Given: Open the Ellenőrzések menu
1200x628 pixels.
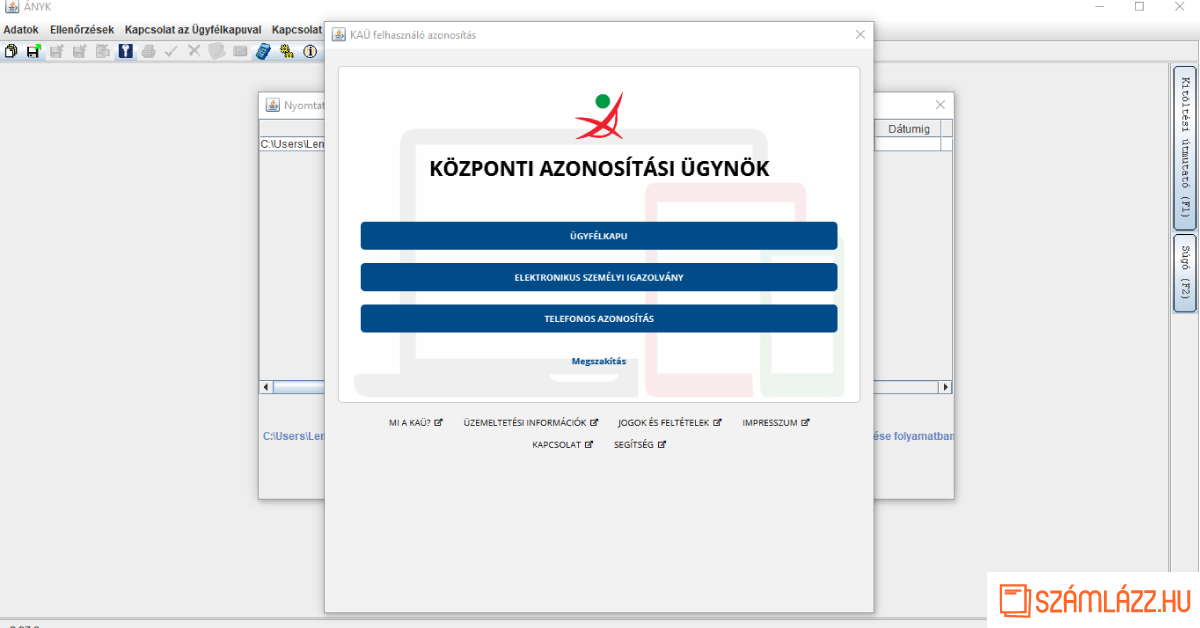Looking at the screenshot, I should coord(82,30).
